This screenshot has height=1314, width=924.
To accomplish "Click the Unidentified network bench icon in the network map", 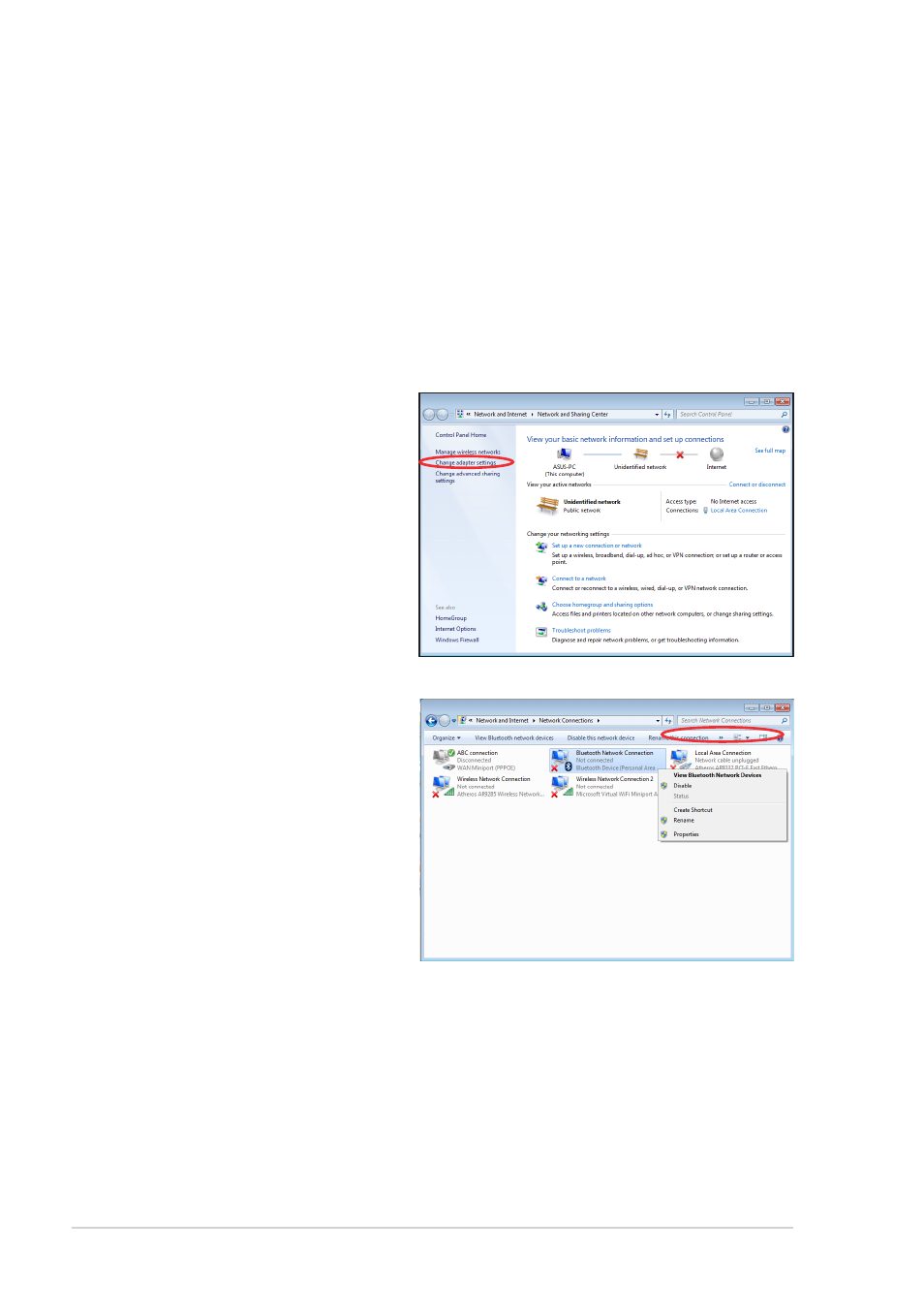I will [640, 454].
